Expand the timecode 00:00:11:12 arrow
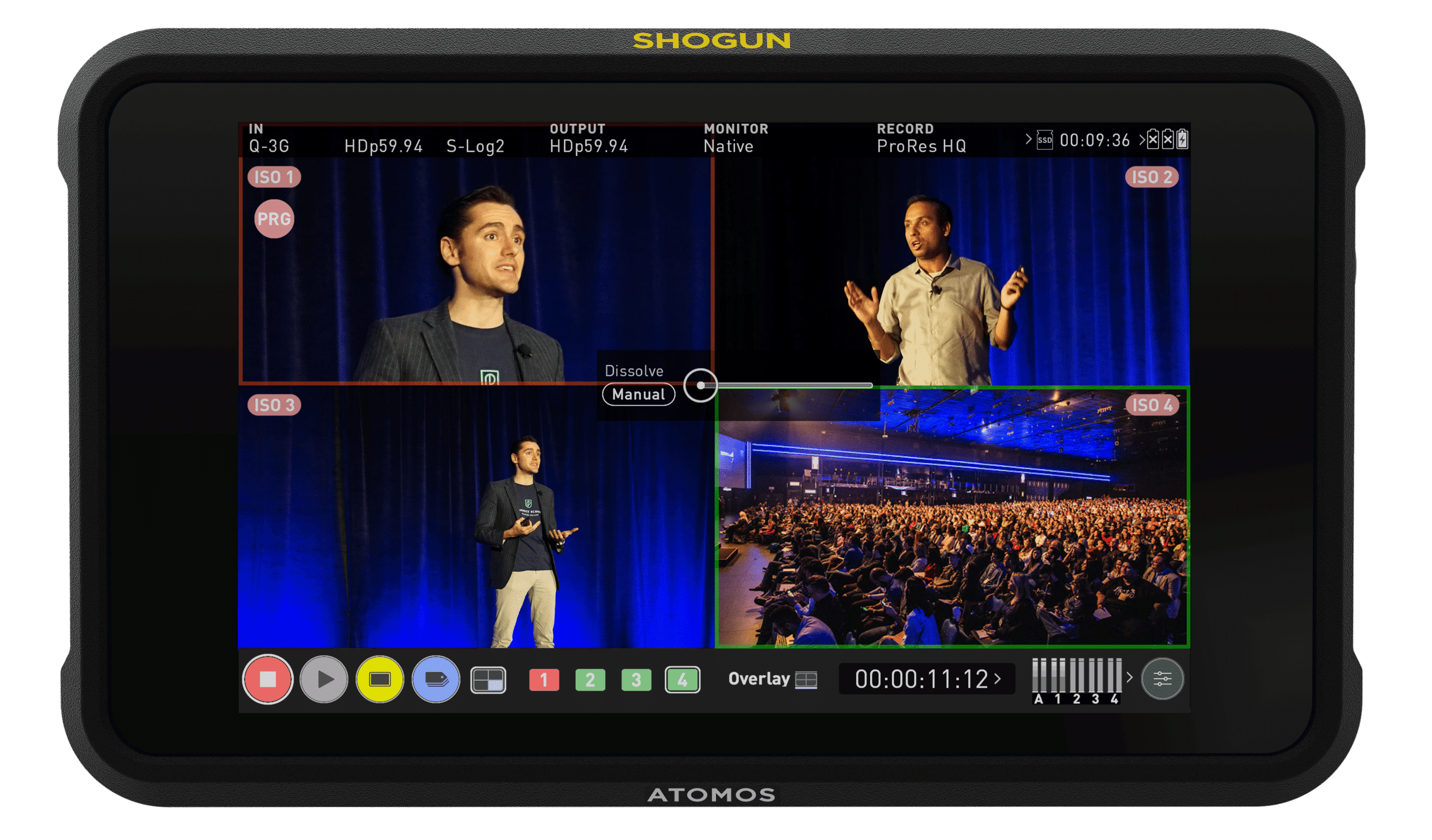This screenshot has height=840, width=1432. (997, 679)
